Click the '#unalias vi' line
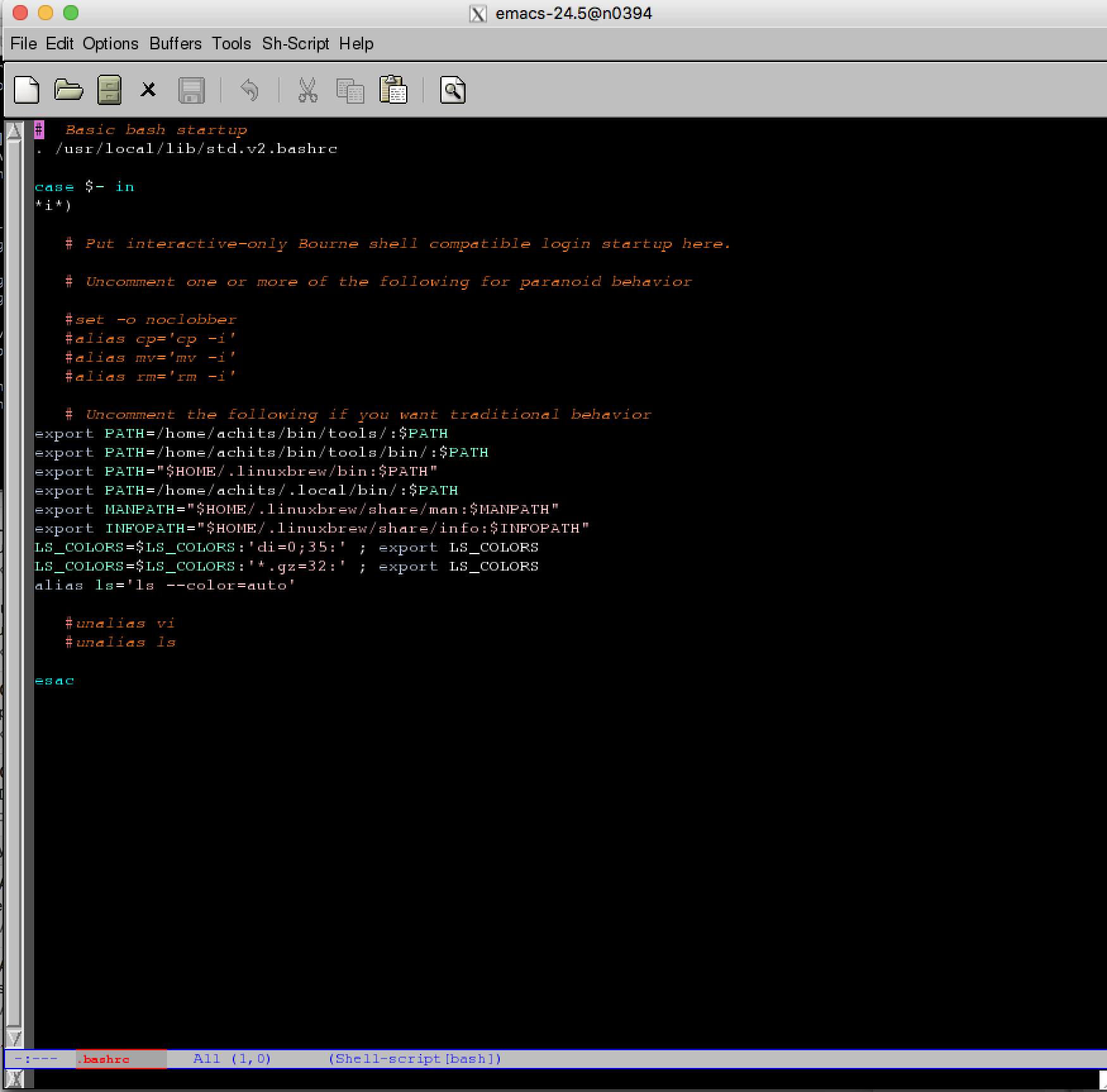 [120, 623]
